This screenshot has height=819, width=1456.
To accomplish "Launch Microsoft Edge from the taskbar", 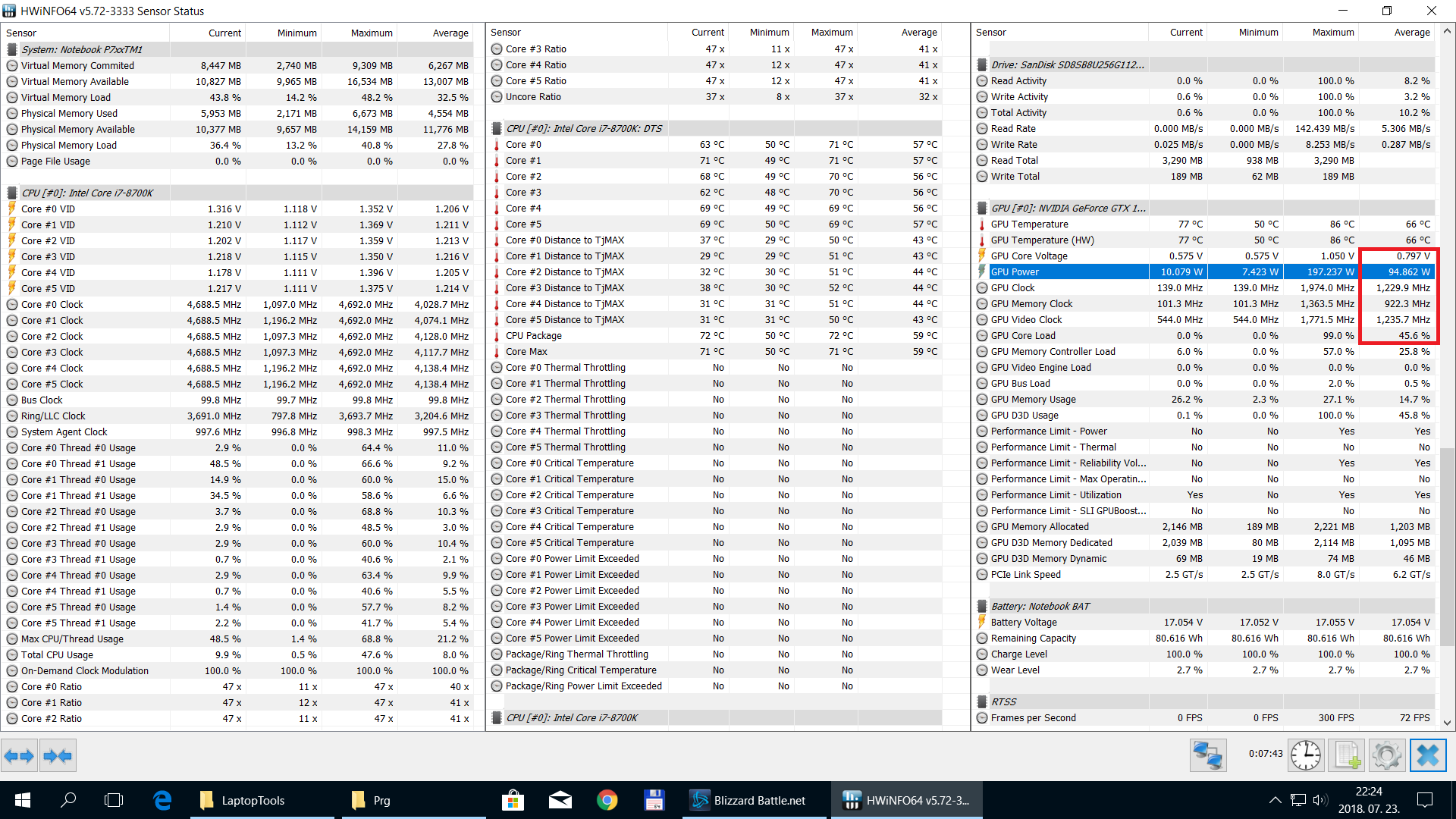I will [162, 800].
